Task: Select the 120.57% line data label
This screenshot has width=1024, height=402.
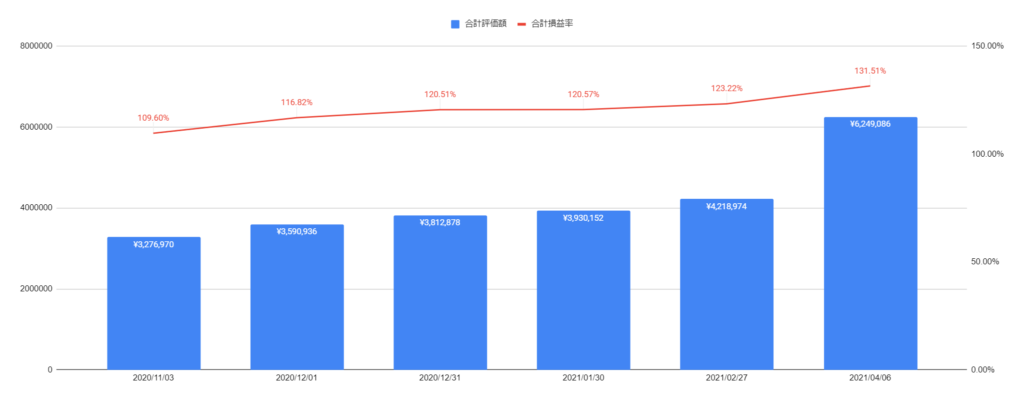Action: [x=583, y=95]
